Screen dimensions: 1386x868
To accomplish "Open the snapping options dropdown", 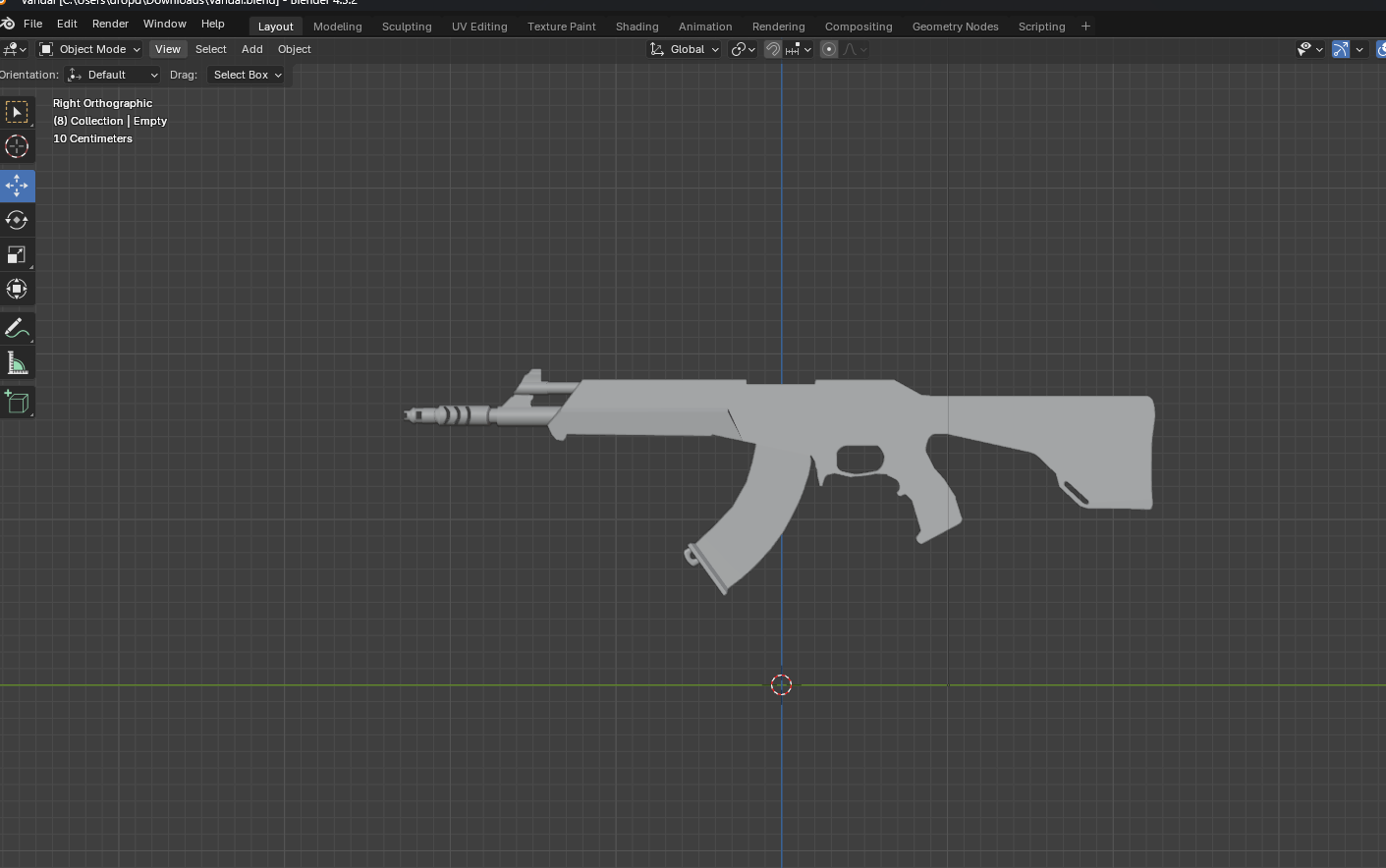I will coord(798,49).
